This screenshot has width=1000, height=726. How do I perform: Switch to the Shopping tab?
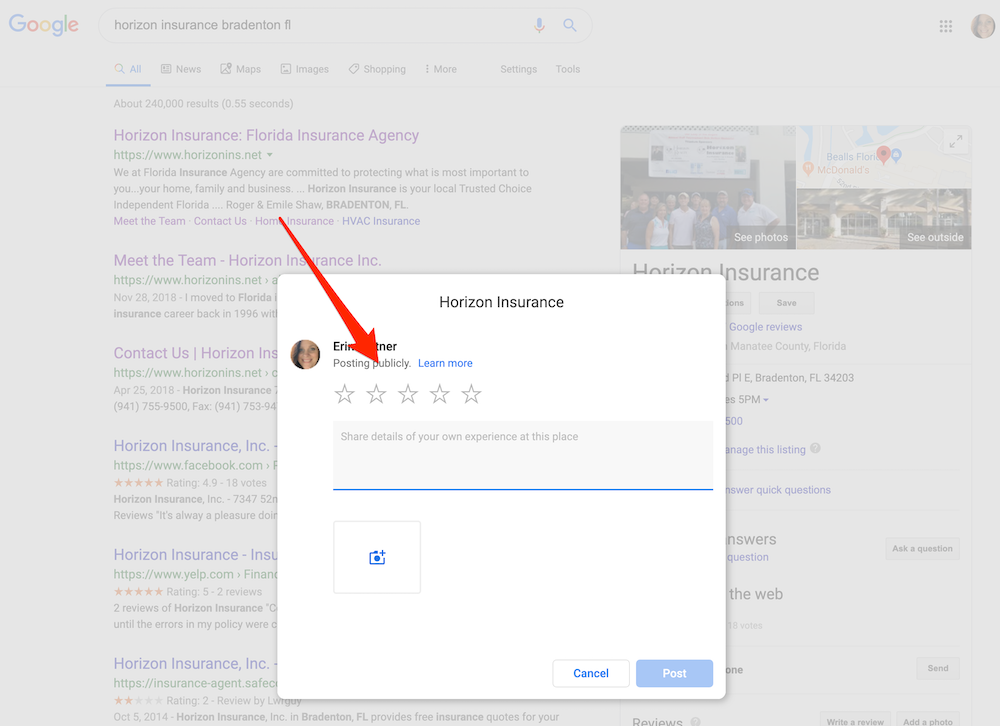point(377,69)
